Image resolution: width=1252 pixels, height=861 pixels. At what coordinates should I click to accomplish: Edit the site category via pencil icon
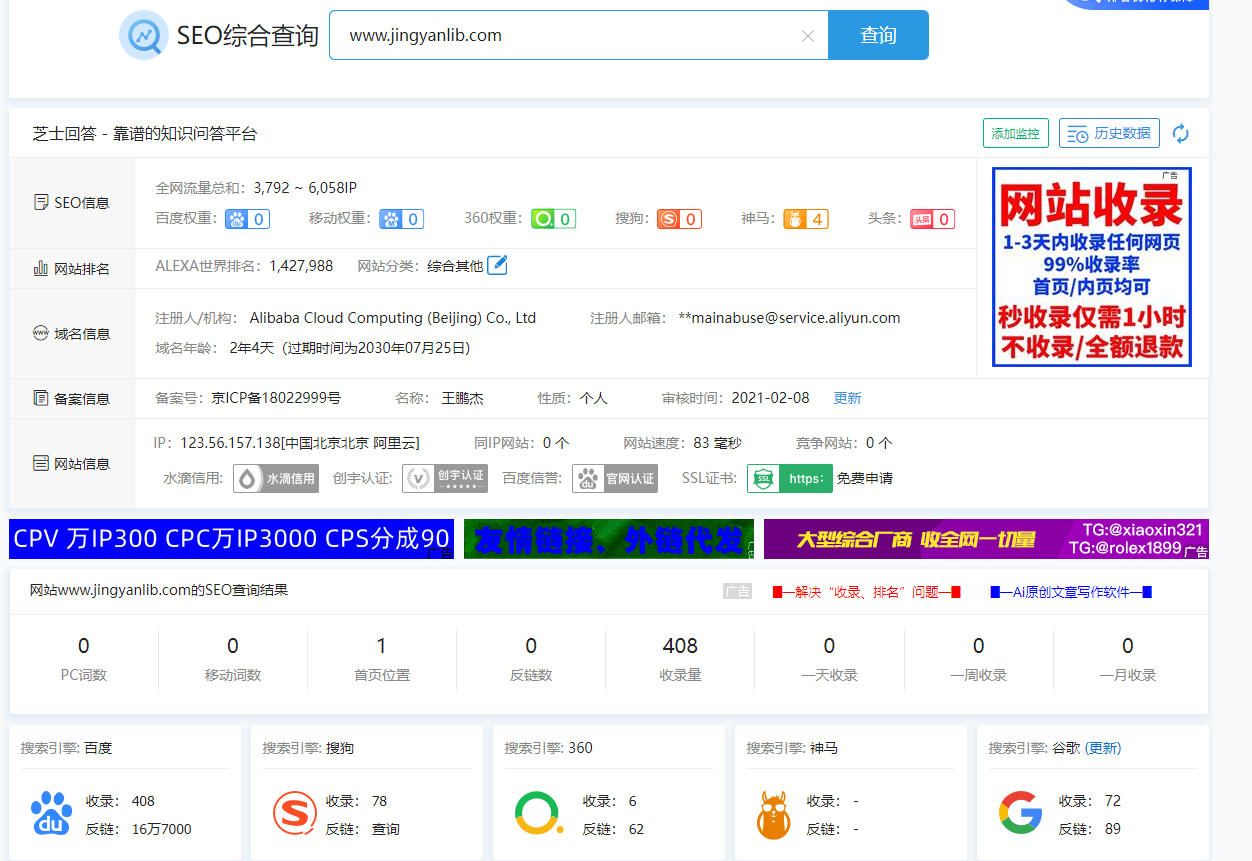497,265
